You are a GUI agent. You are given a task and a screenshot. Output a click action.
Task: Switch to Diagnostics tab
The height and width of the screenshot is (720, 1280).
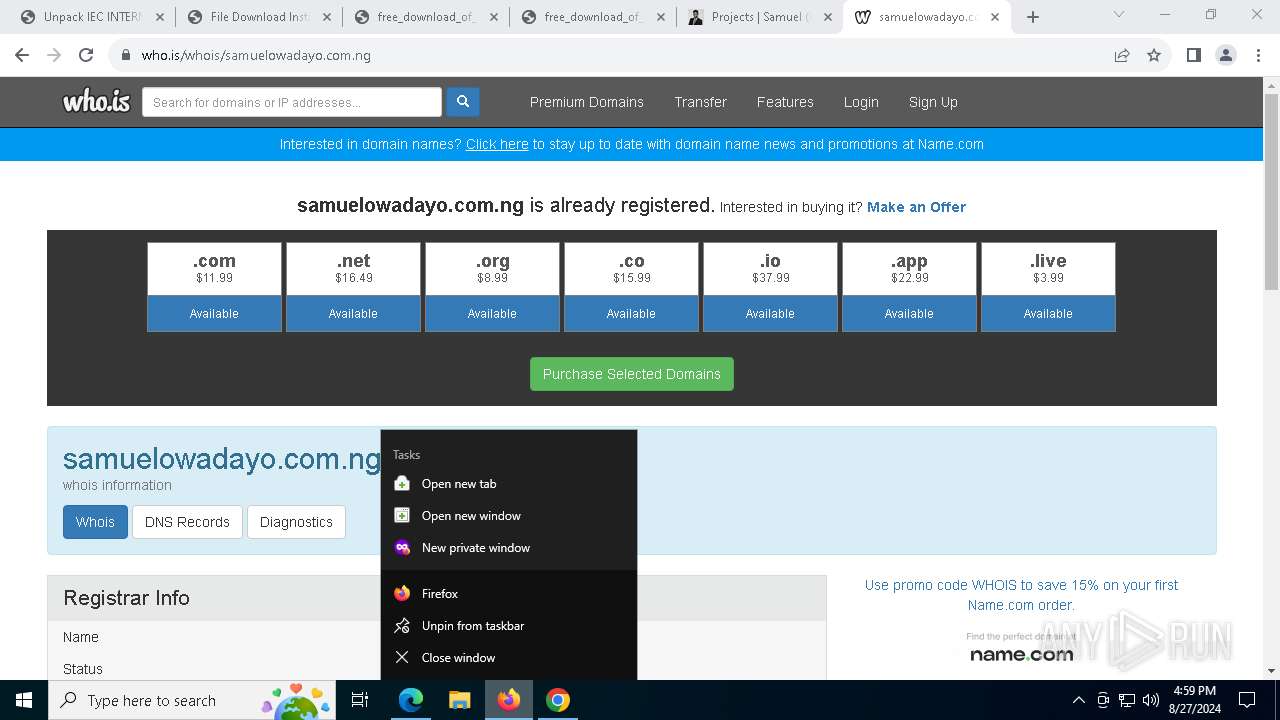tap(296, 522)
